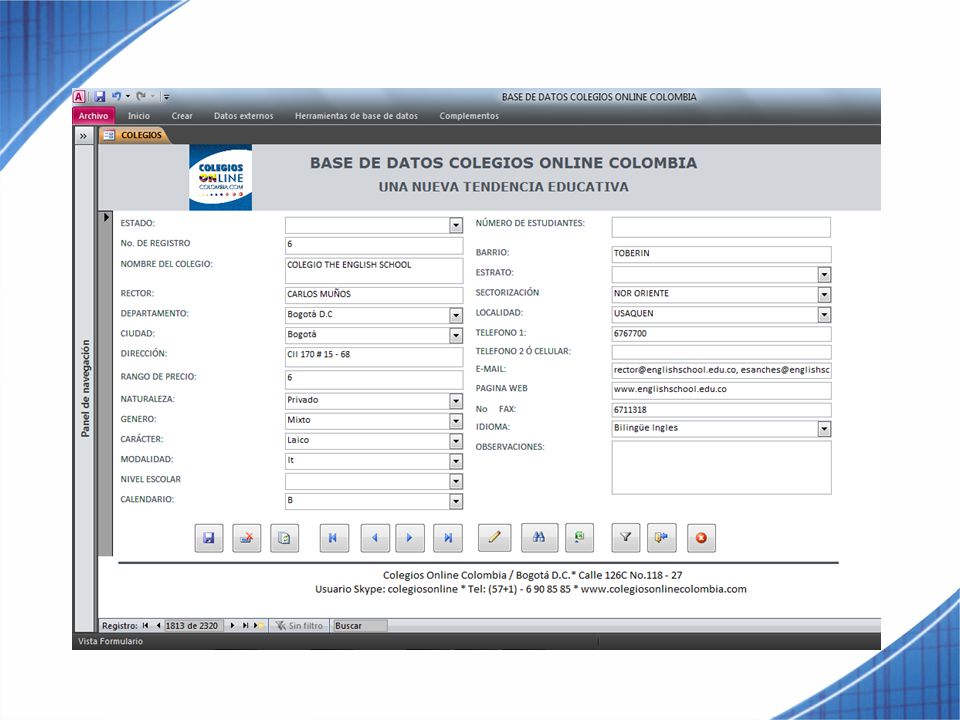Click previous record arrow in Registro bar
Screen dimensions: 960x720
158,626
